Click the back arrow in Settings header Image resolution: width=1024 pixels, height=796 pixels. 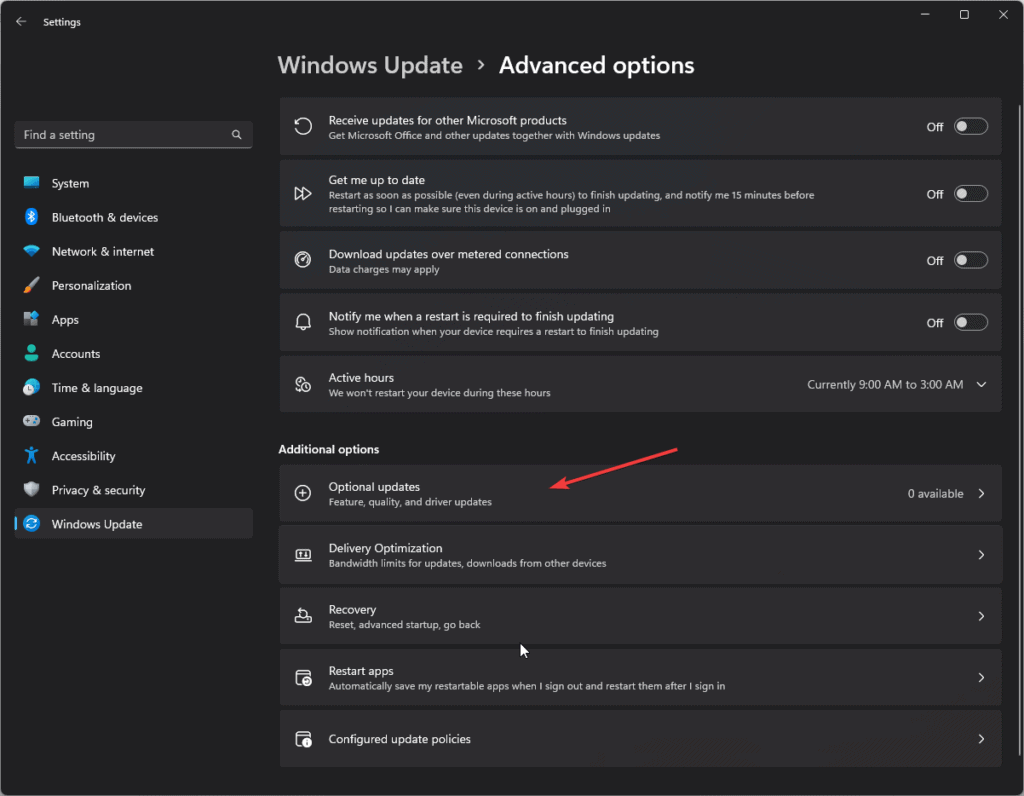tap(21, 22)
